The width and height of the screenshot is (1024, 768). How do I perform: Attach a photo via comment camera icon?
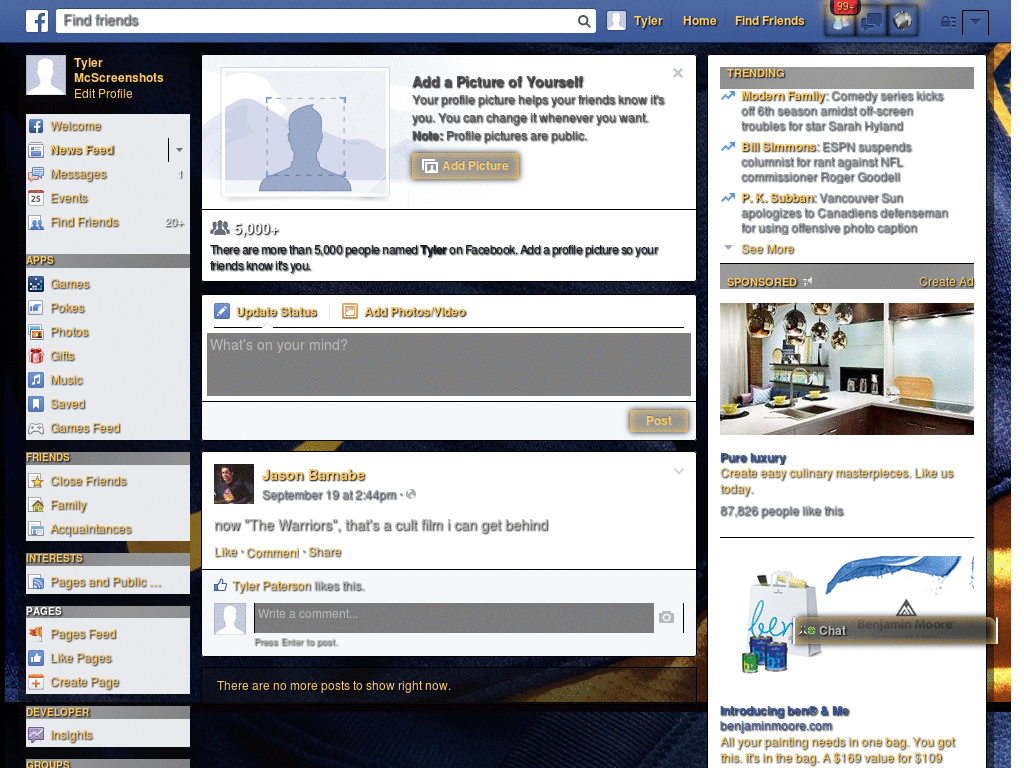point(666,617)
